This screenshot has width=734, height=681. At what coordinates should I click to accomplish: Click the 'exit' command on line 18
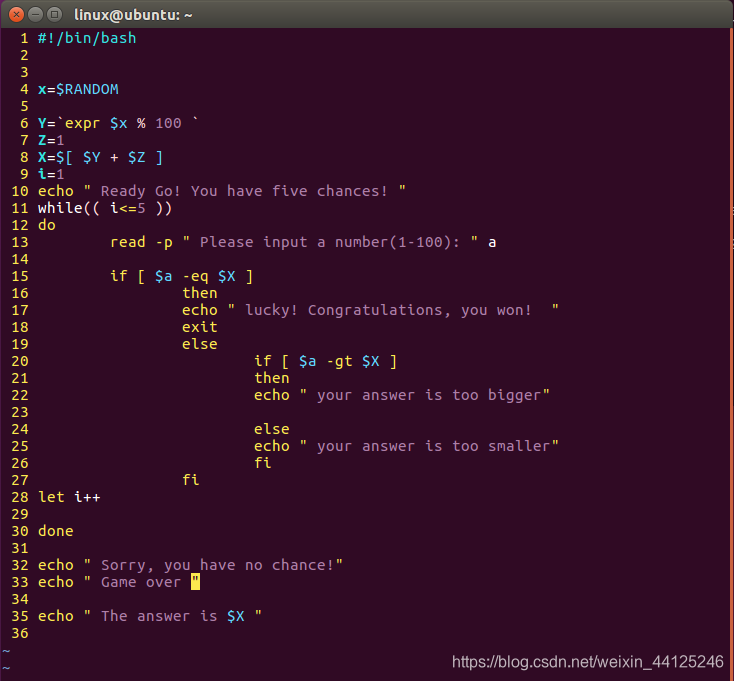(200, 327)
